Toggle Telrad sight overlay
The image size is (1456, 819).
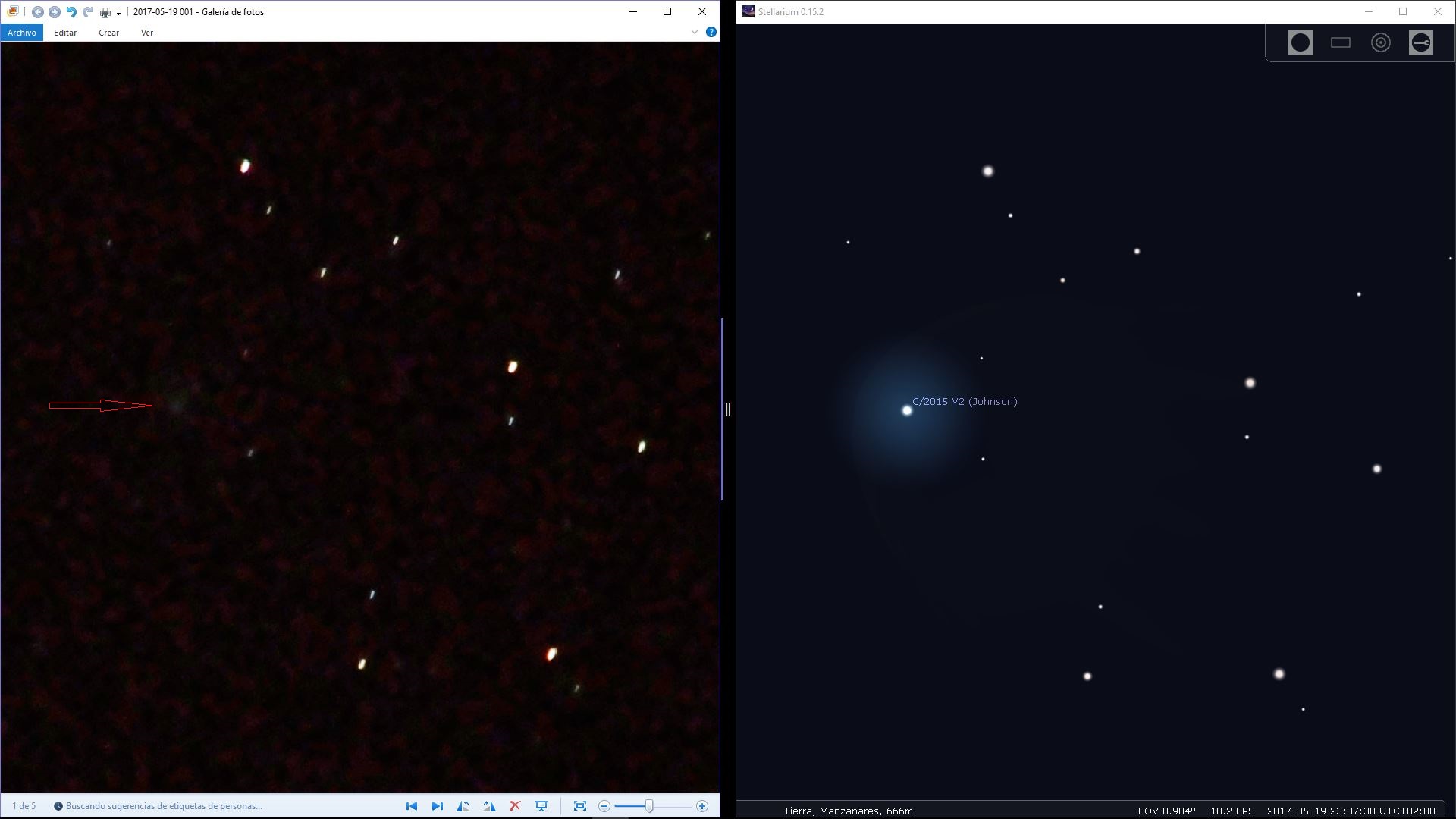tap(1380, 42)
